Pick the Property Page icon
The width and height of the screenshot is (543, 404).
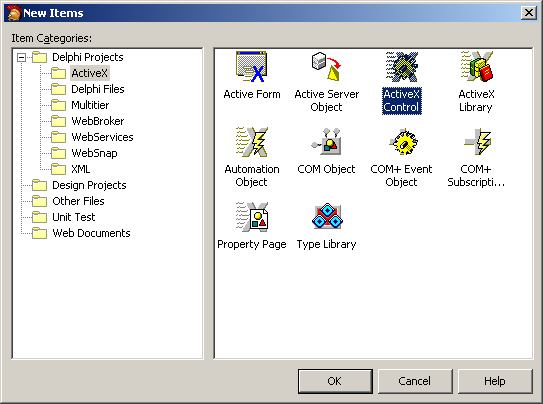click(252, 217)
